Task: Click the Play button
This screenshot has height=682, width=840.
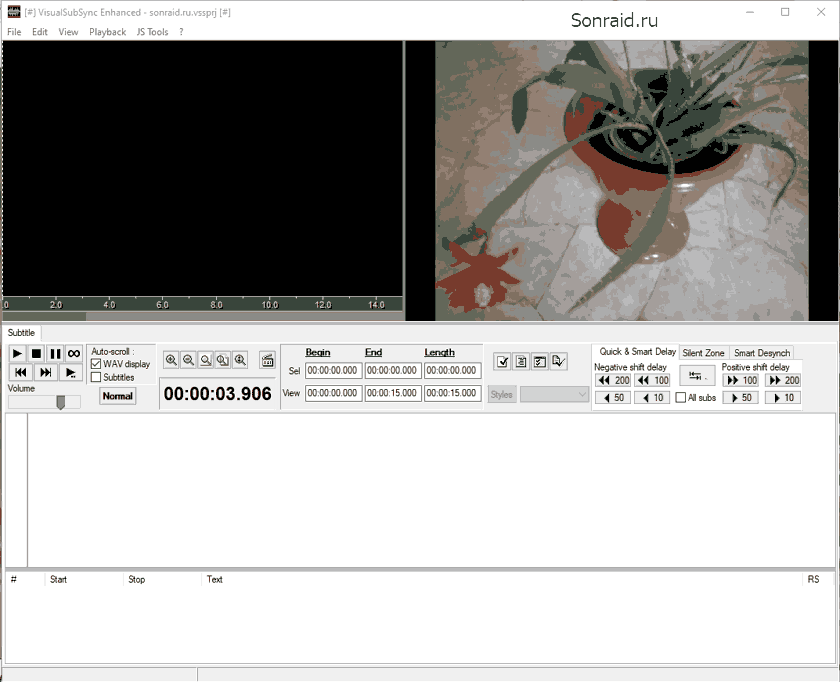Action: tap(18, 354)
